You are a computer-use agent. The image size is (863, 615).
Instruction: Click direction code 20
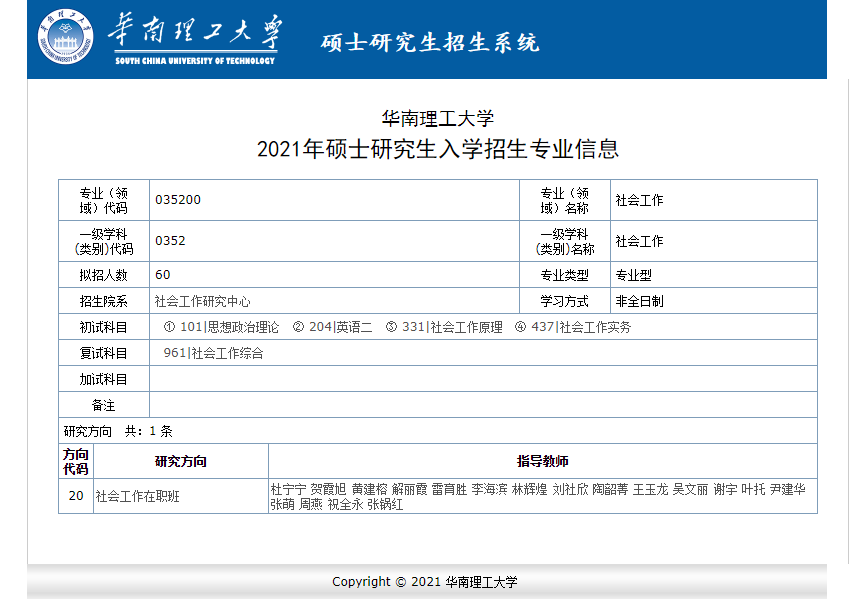coord(76,496)
